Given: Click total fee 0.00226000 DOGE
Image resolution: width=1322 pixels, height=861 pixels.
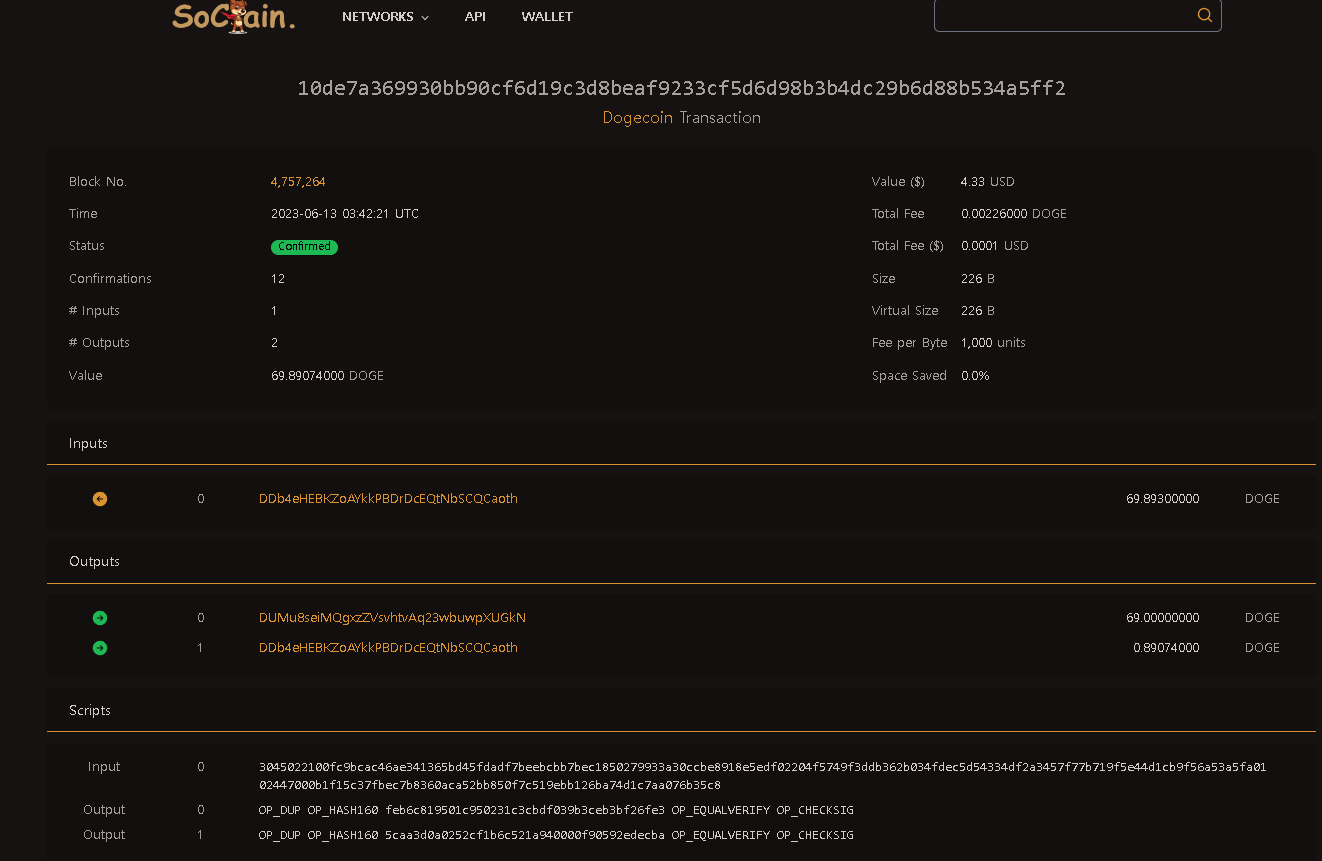Looking at the screenshot, I should tap(1014, 214).
